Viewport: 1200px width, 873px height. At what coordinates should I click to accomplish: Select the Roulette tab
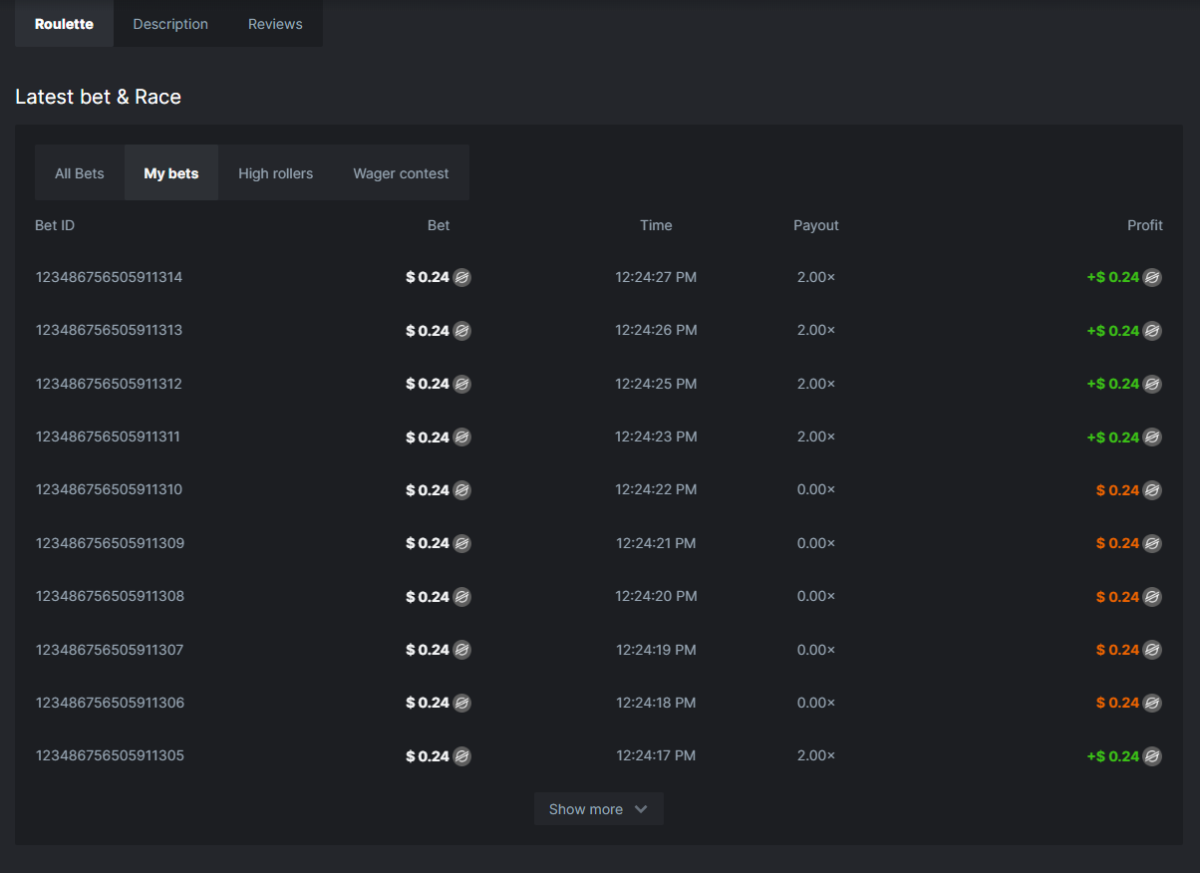pyautogui.click(x=64, y=24)
